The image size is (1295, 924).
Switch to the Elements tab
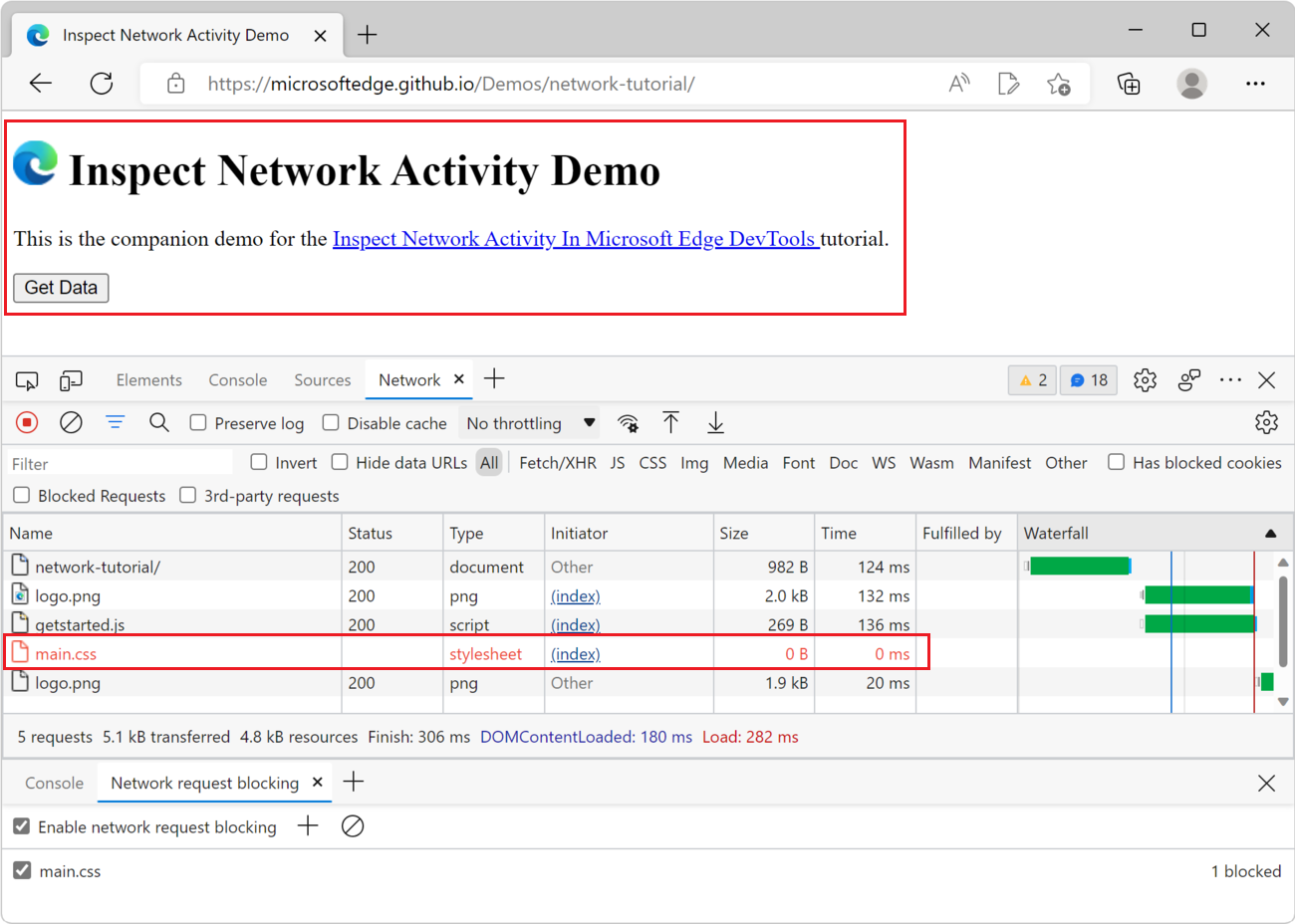coord(148,380)
